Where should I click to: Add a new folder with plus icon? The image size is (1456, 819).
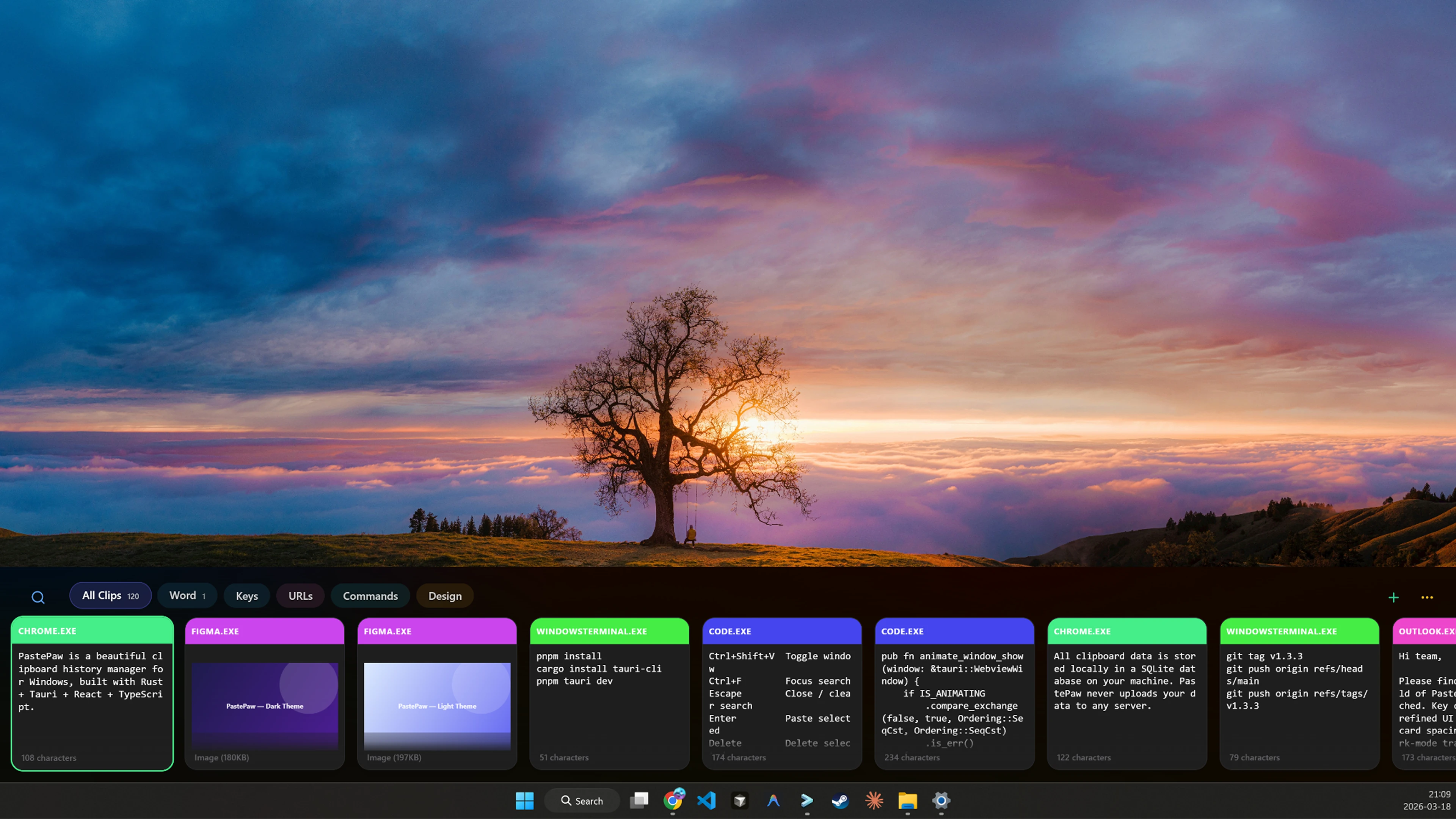1393,598
